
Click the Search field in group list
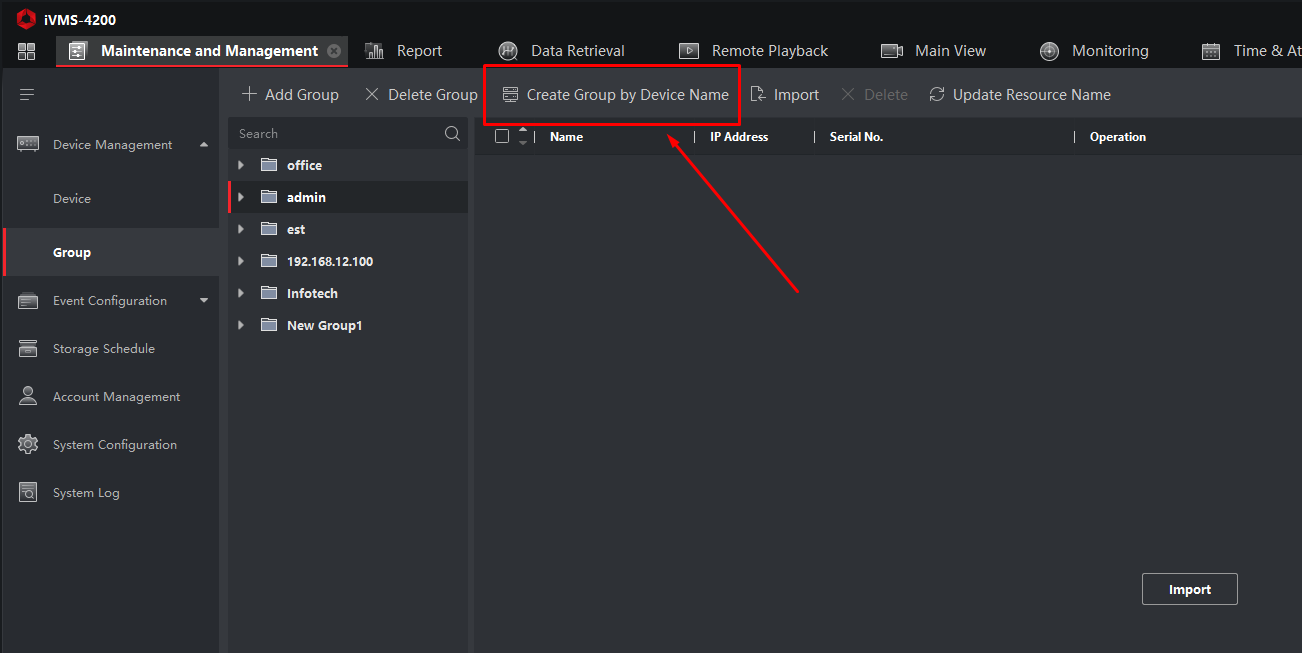point(335,134)
